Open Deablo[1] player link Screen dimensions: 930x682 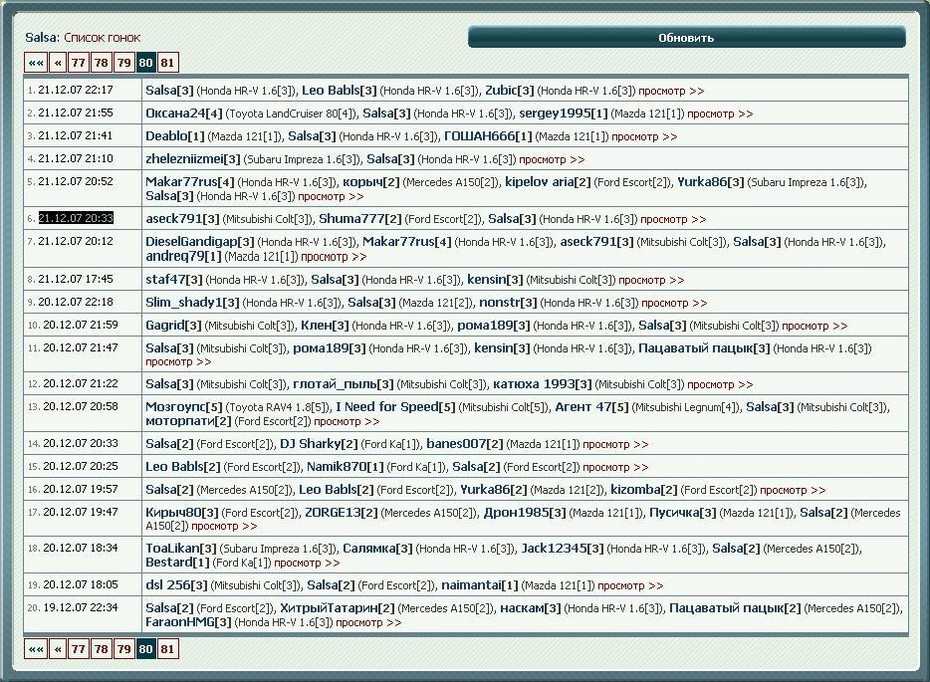[175, 136]
